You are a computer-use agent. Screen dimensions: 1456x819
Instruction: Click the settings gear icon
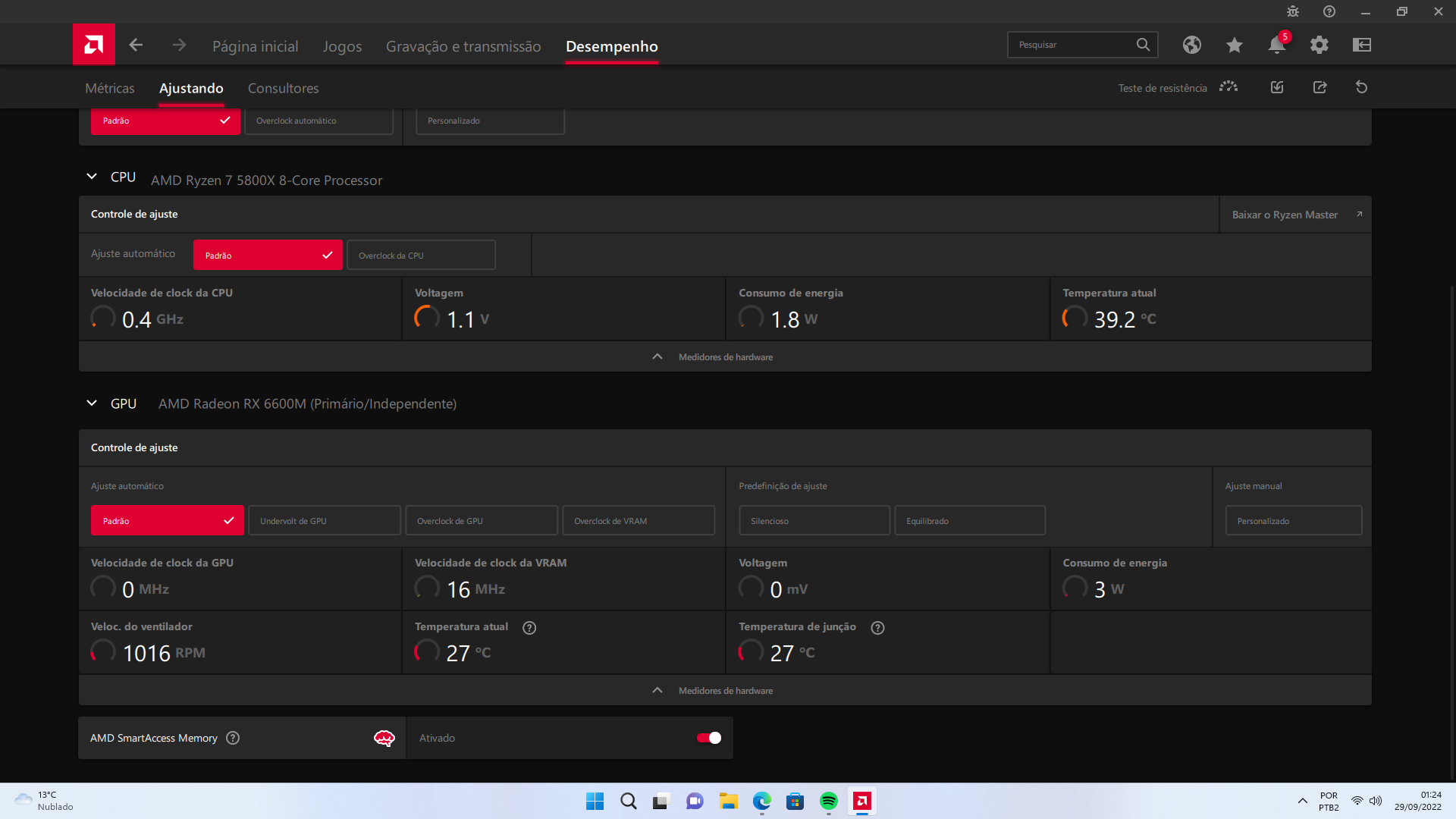[x=1320, y=45]
